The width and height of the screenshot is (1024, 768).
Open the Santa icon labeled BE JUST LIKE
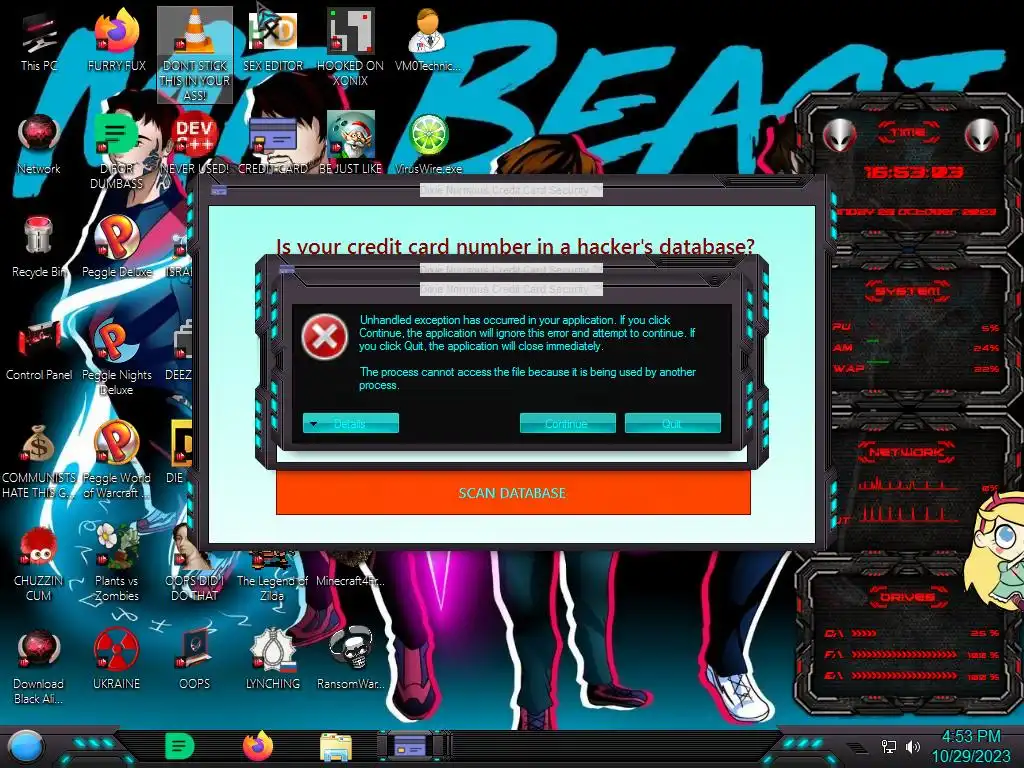pyautogui.click(x=350, y=144)
